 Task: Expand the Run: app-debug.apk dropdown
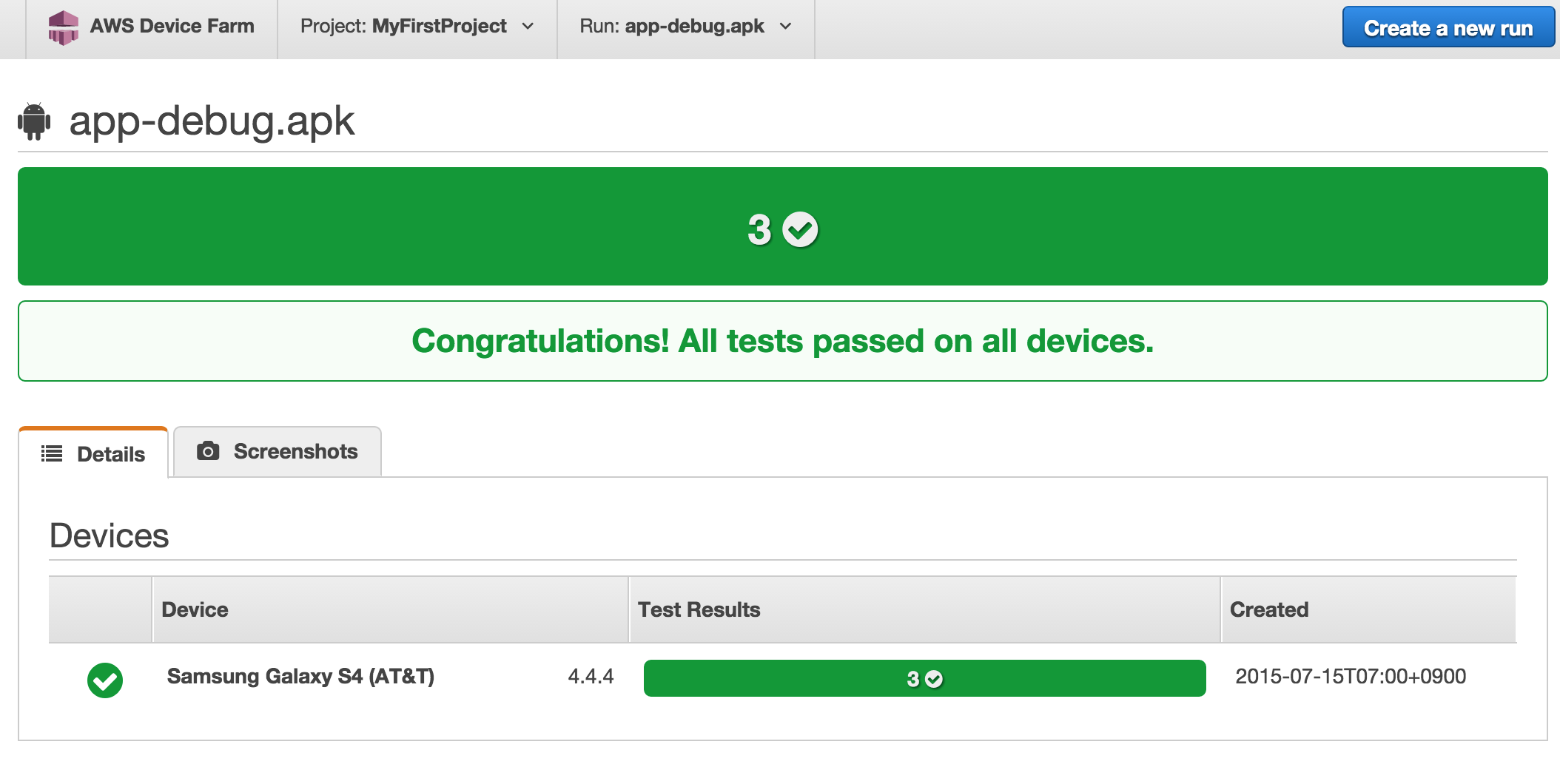(x=685, y=27)
